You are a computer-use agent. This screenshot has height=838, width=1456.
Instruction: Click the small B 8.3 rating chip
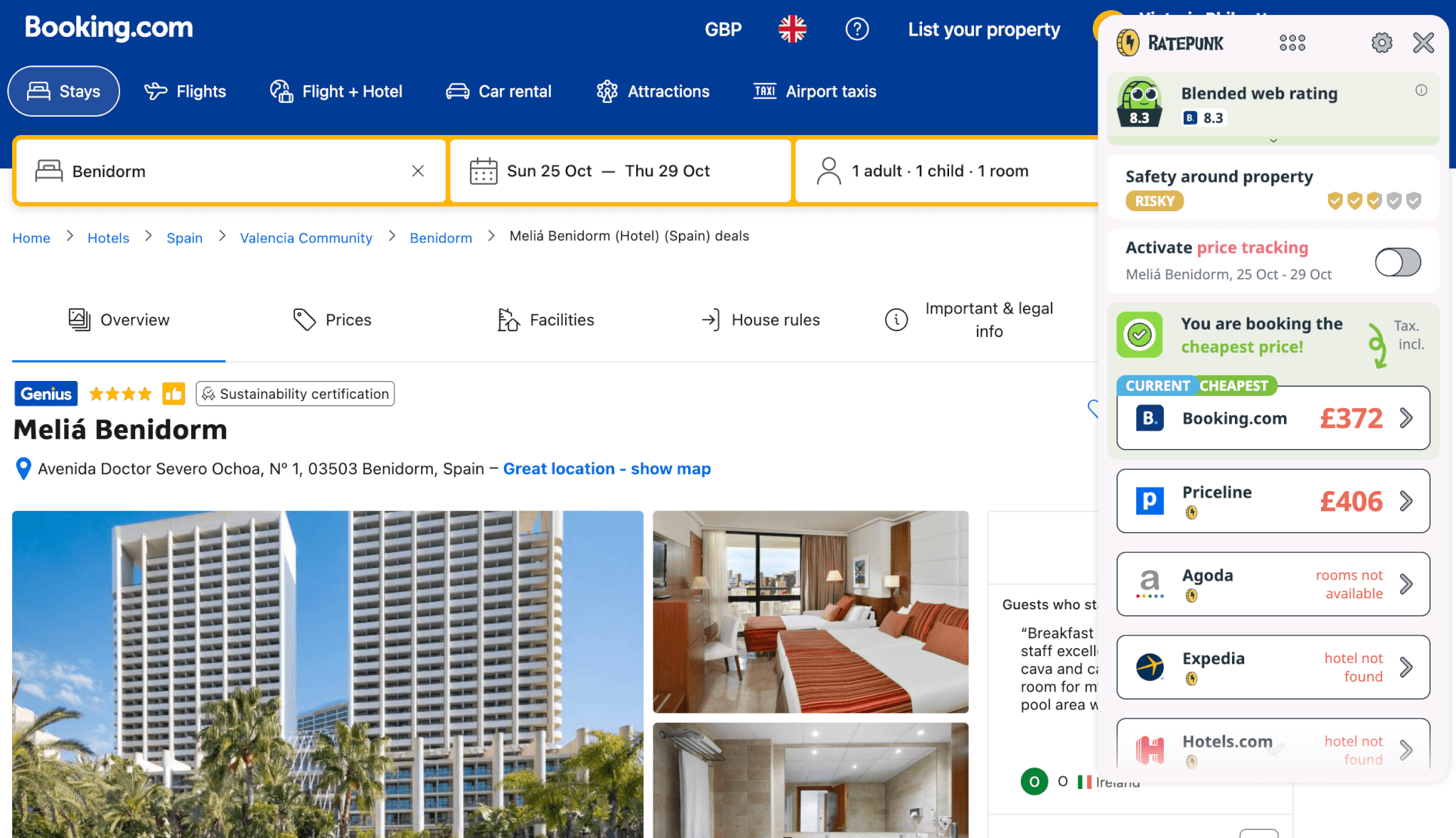tap(1204, 118)
